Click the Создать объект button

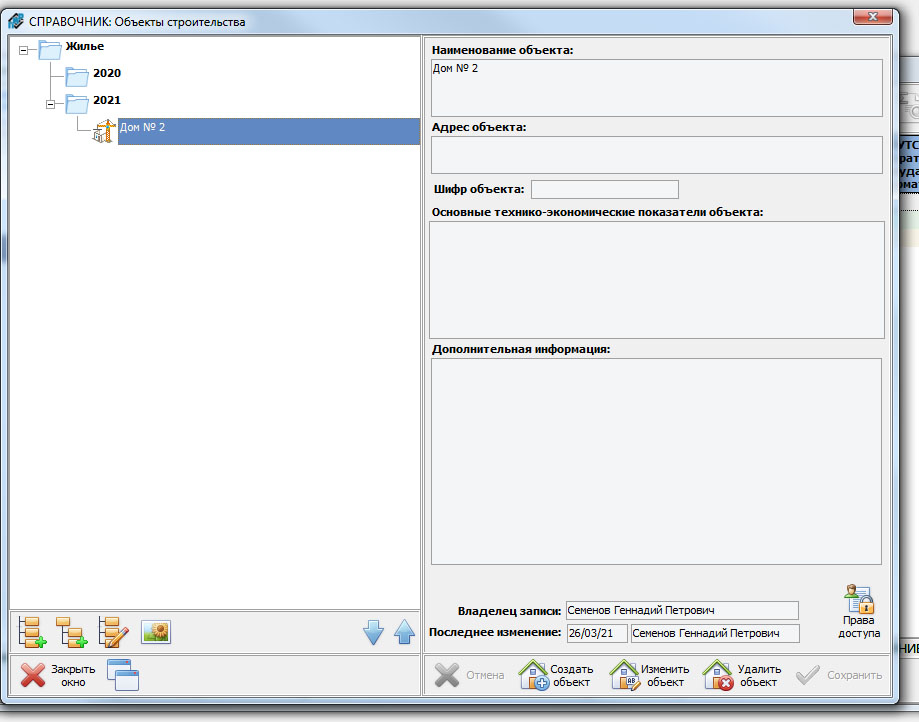click(x=557, y=676)
